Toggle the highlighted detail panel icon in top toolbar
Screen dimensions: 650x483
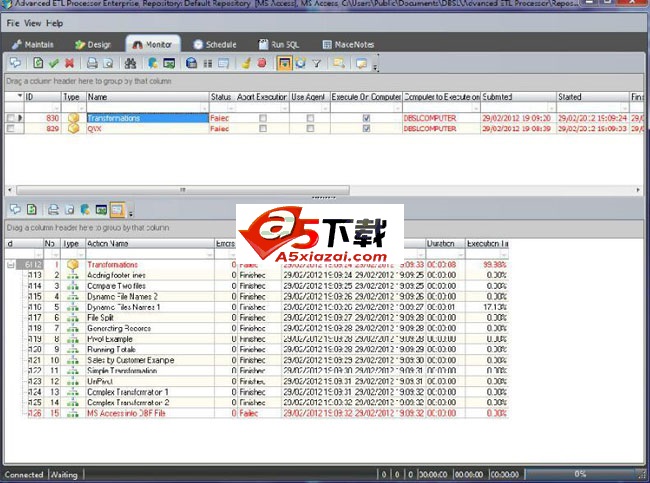tap(284, 63)
